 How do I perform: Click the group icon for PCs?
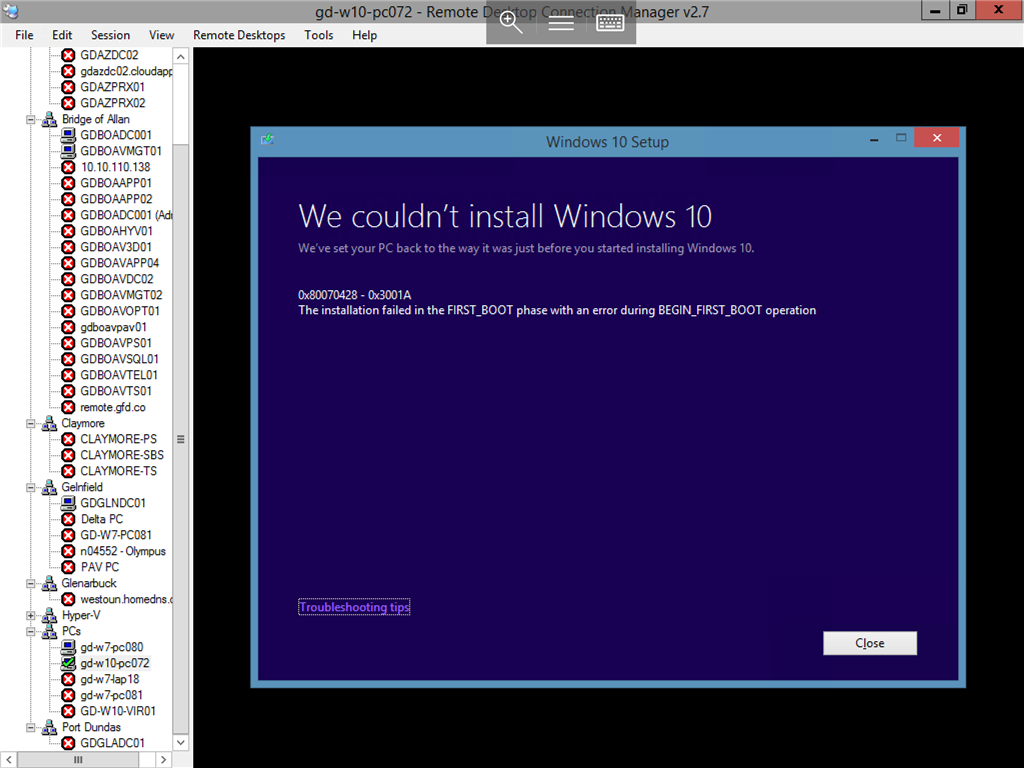coord(50,632)
